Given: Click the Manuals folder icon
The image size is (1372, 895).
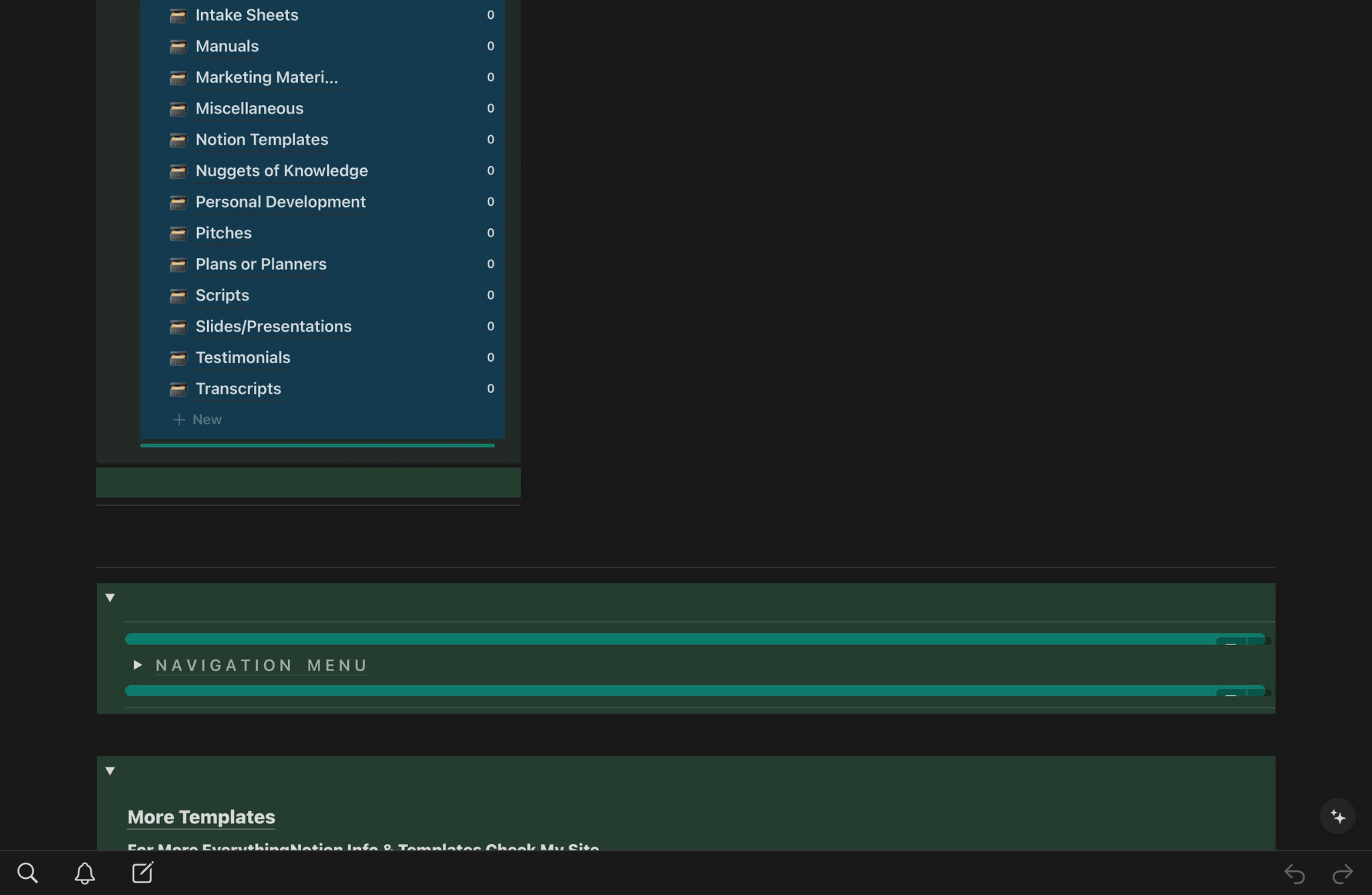Looking at the screenshot, I should (x=178, y=46).
